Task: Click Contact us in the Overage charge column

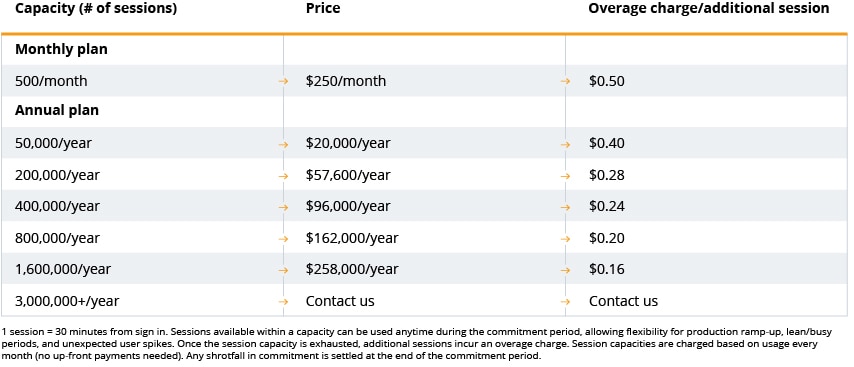Action: tap(623, 301)
